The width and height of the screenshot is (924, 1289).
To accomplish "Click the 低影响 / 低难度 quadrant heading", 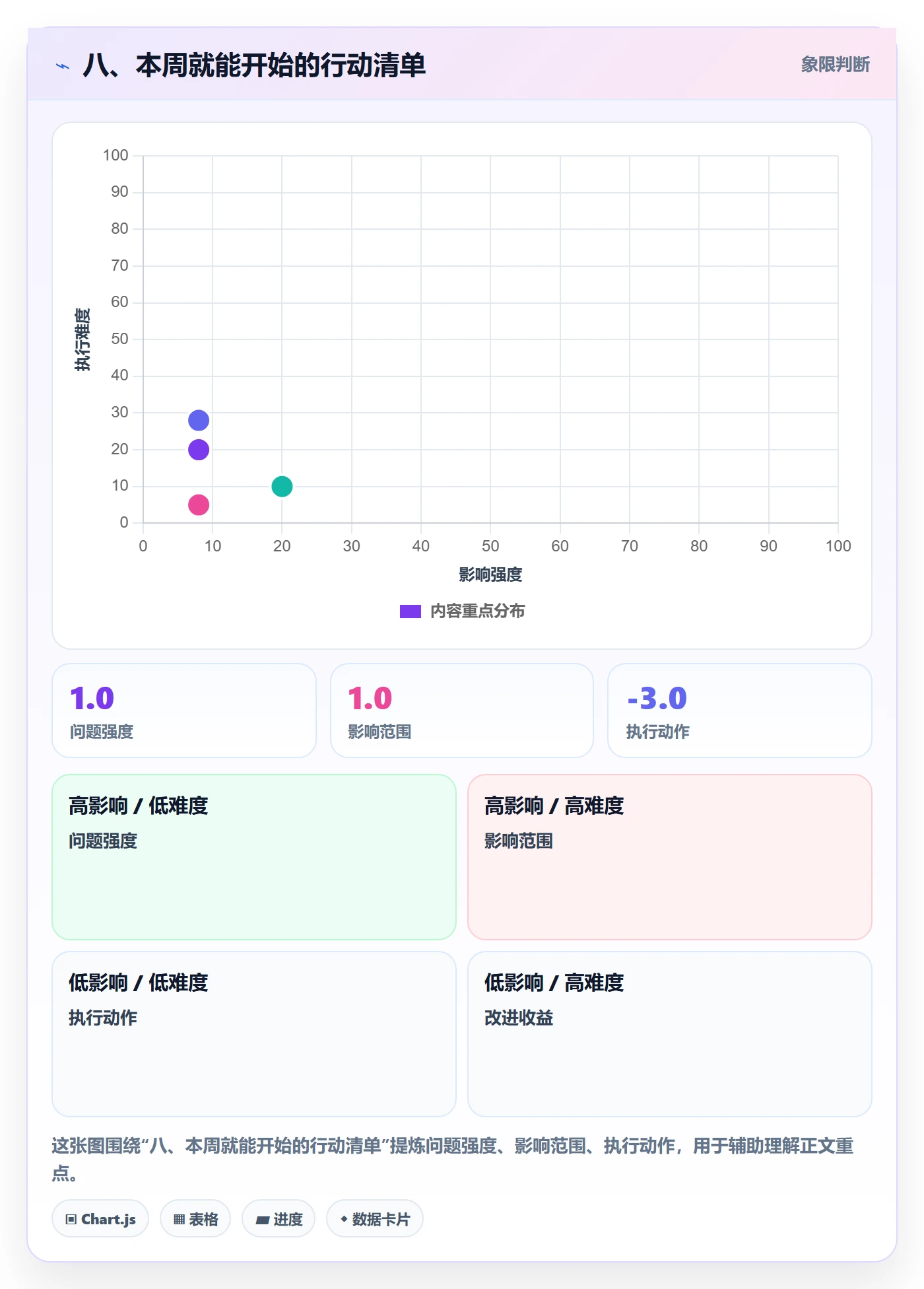I will click(139, 983).
